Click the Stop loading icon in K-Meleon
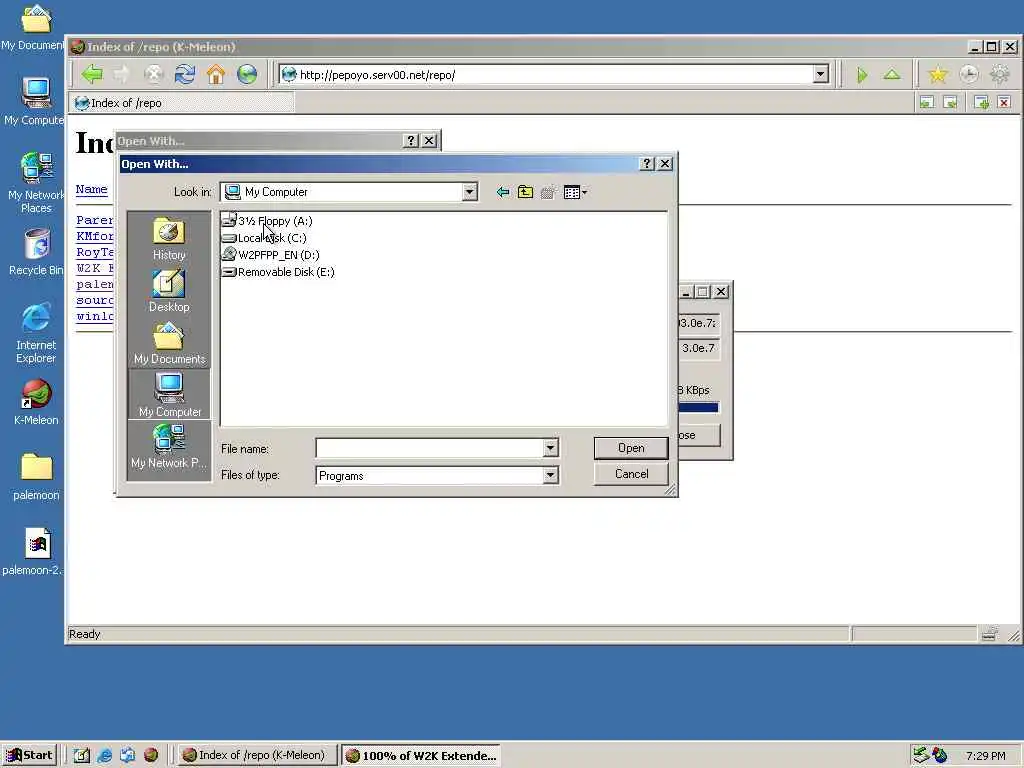 (x=153, y=74)
